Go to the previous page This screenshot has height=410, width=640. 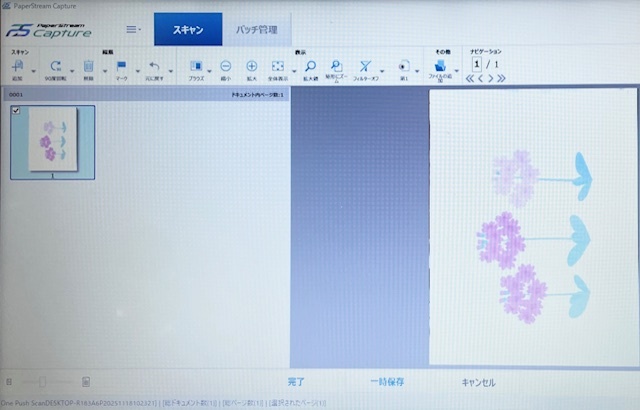(481, 78)
